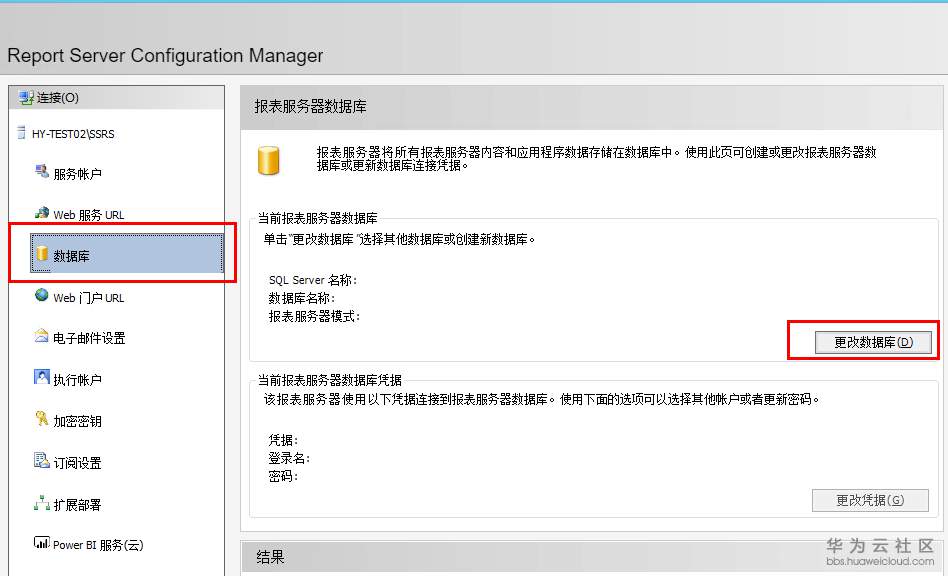This screenshot has height=576, width=948.
Task: Show 订阅设置 page
Action: (77, 464)
